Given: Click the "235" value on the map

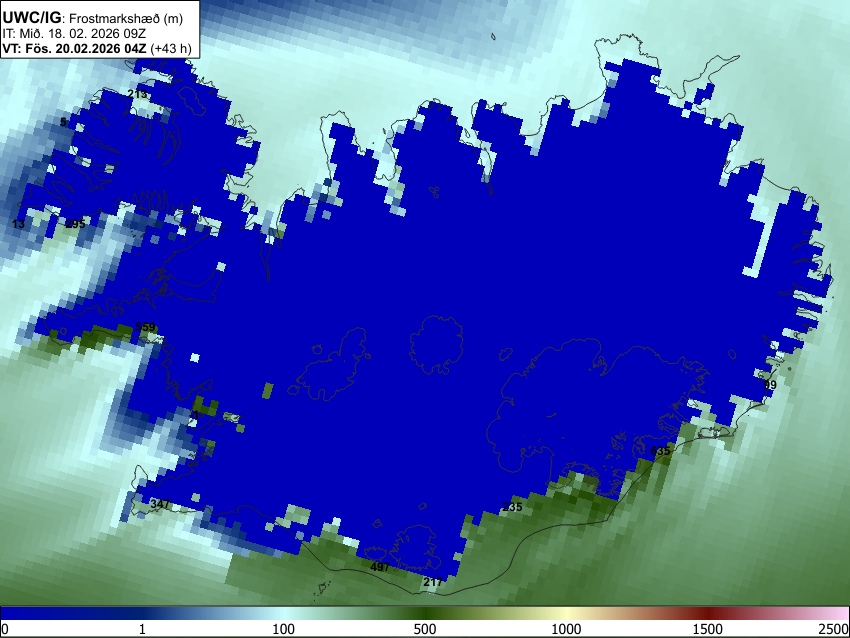Looking at the screenshot, I should 512,507.
